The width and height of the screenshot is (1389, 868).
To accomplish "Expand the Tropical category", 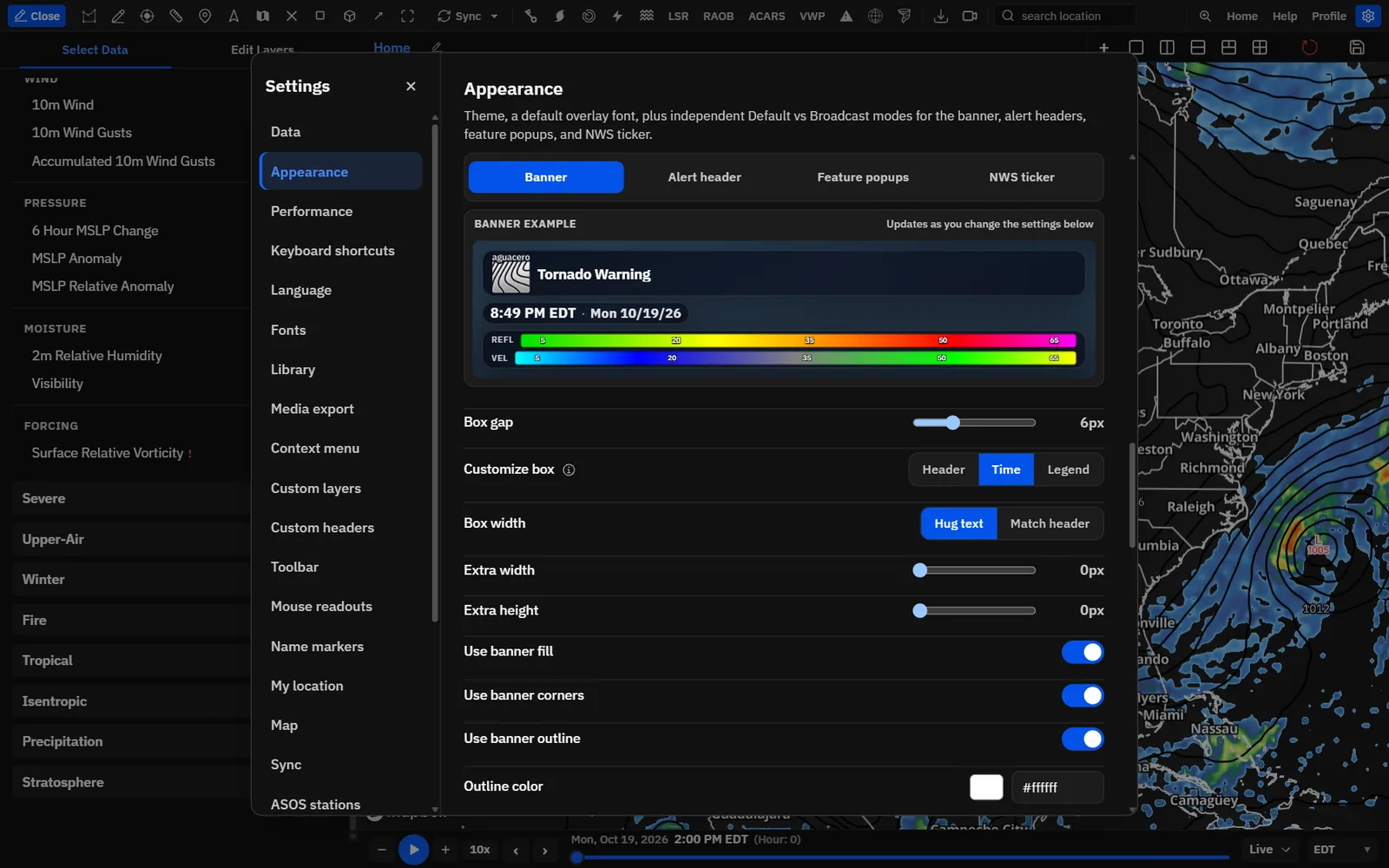I will click(x=131, y=661).
